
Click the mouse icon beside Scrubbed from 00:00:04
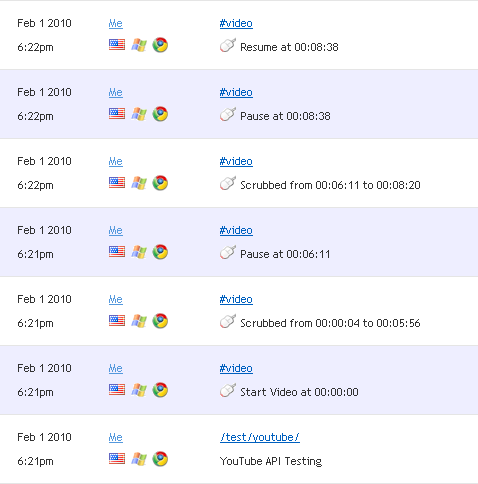[228, 321]
